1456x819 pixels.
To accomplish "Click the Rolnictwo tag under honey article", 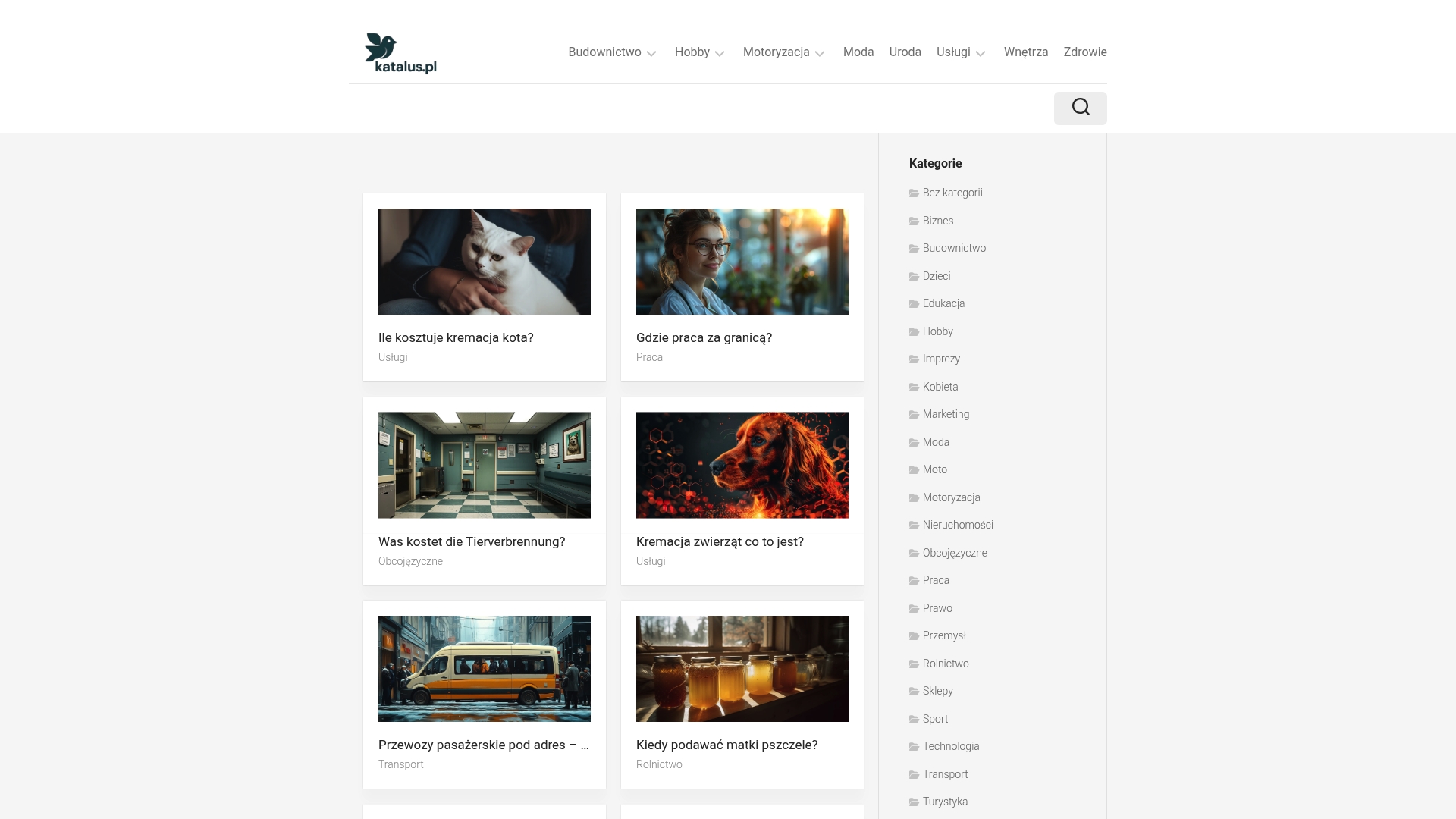I will click(x=659, y=764).
